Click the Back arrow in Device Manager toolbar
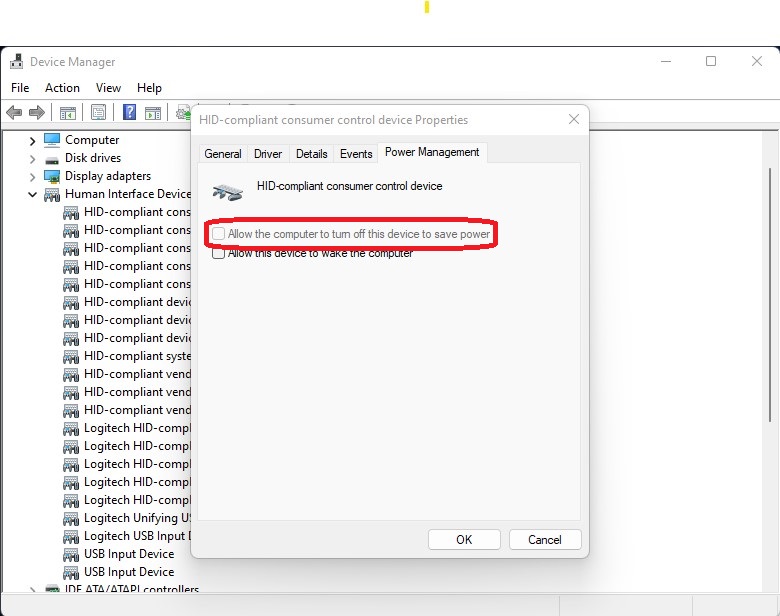780x616 pixels. pos(14,112)
